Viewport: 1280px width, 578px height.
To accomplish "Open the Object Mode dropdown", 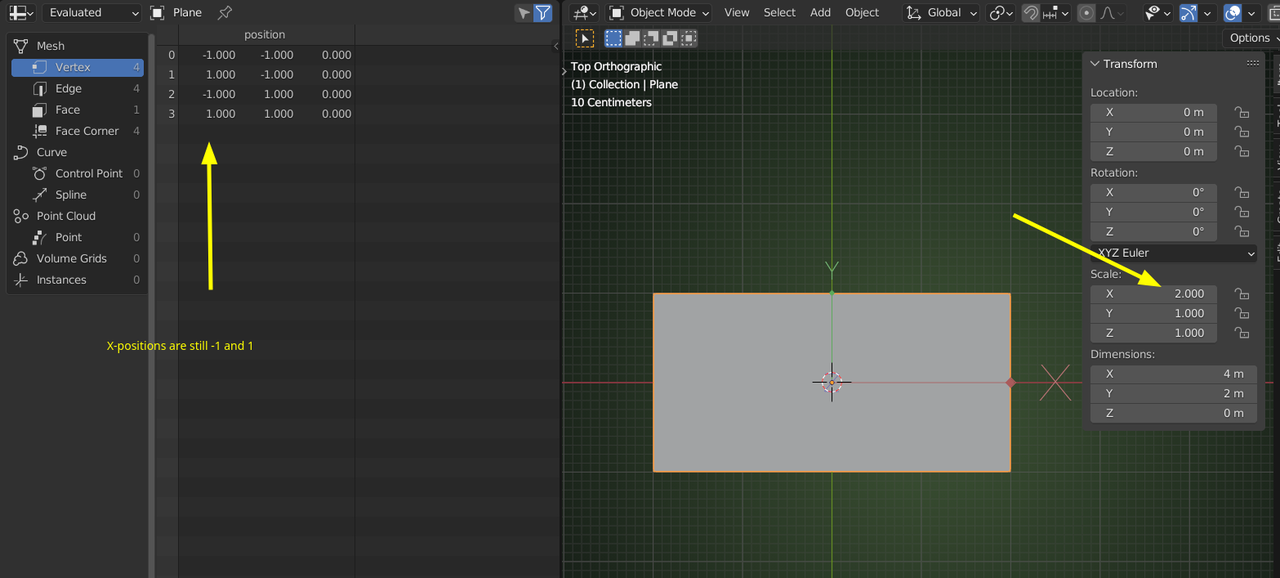I will [x=659, y=13].
